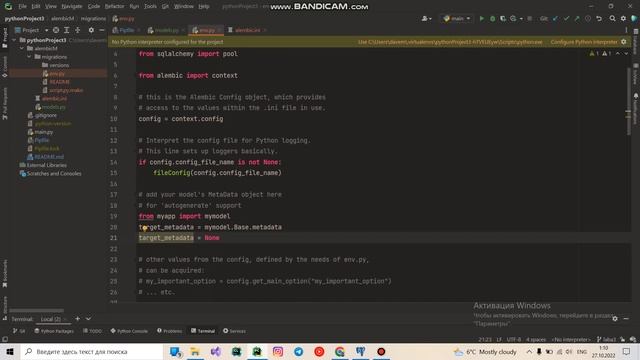This screenshot has width=640, height=360.
Task: Open Search Everywhere magnifier icon
Action: click(x=612, y=18)
